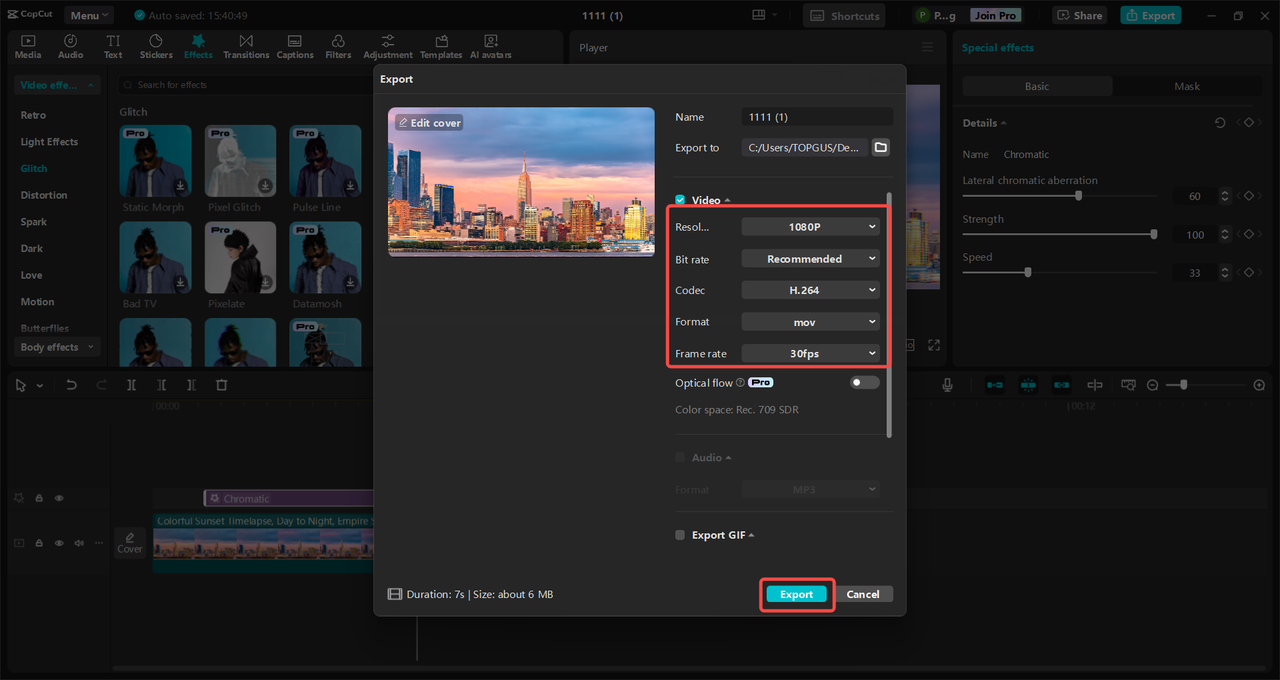This screenshot has width=1280, height=680.
Task: Switch to the Media tab
Action: 28,46
